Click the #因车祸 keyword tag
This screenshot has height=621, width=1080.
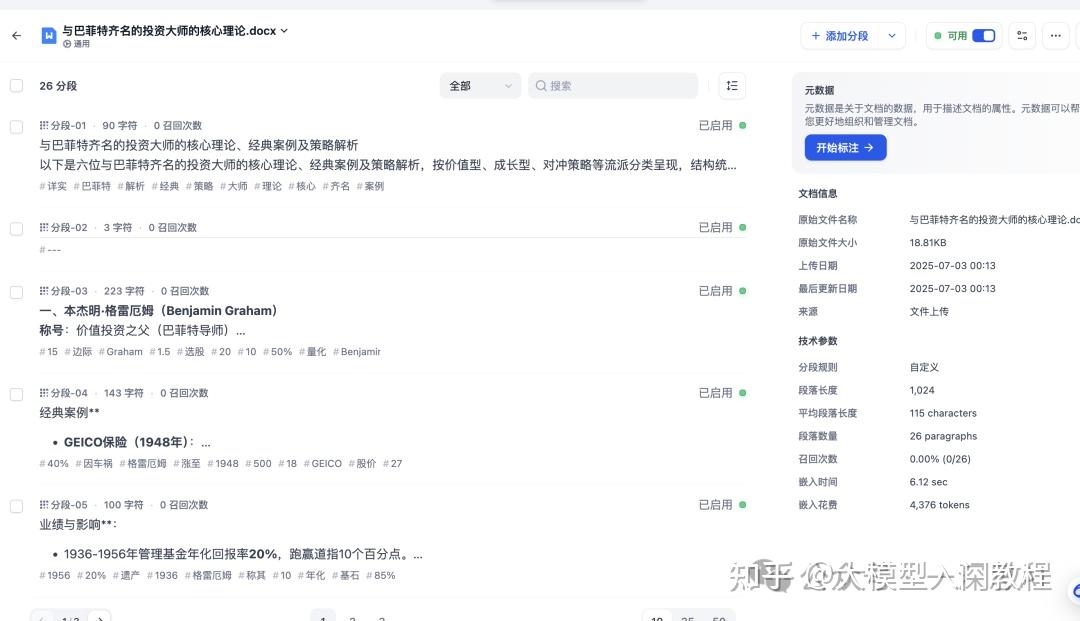point(94,463)
